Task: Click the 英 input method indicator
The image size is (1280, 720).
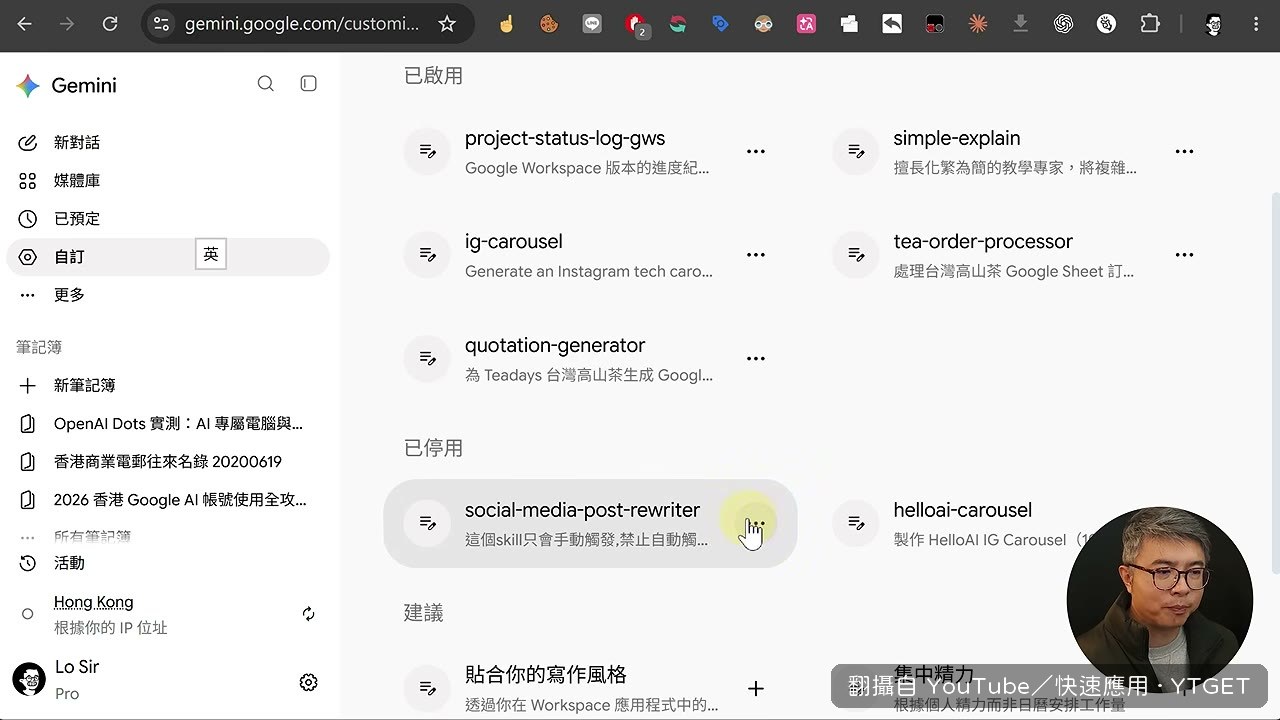Action: click(211, 255)
